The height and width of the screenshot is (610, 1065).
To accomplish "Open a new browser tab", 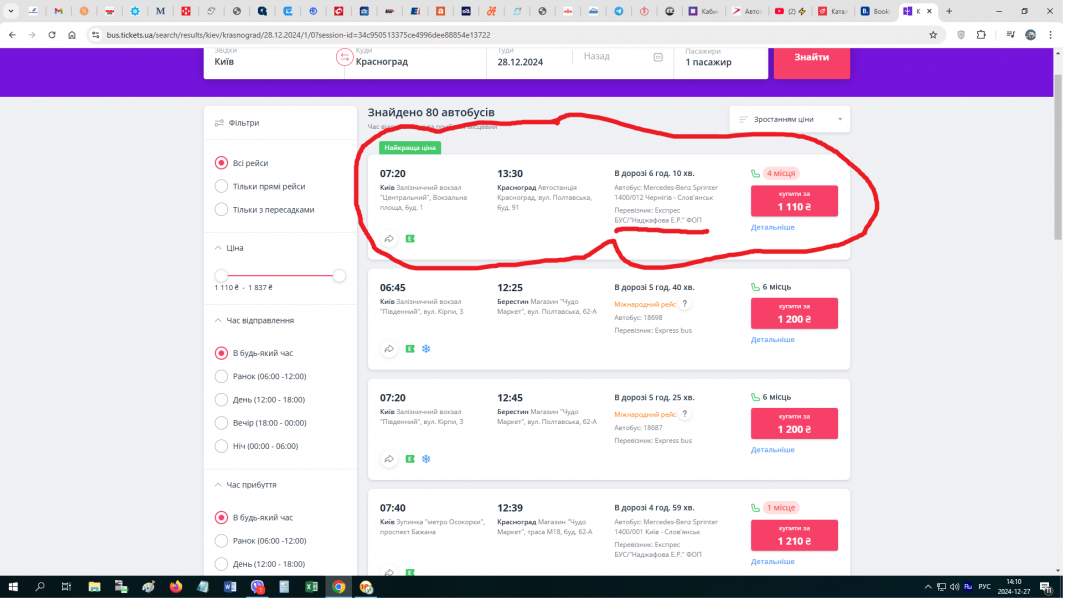I will (948, 11).
